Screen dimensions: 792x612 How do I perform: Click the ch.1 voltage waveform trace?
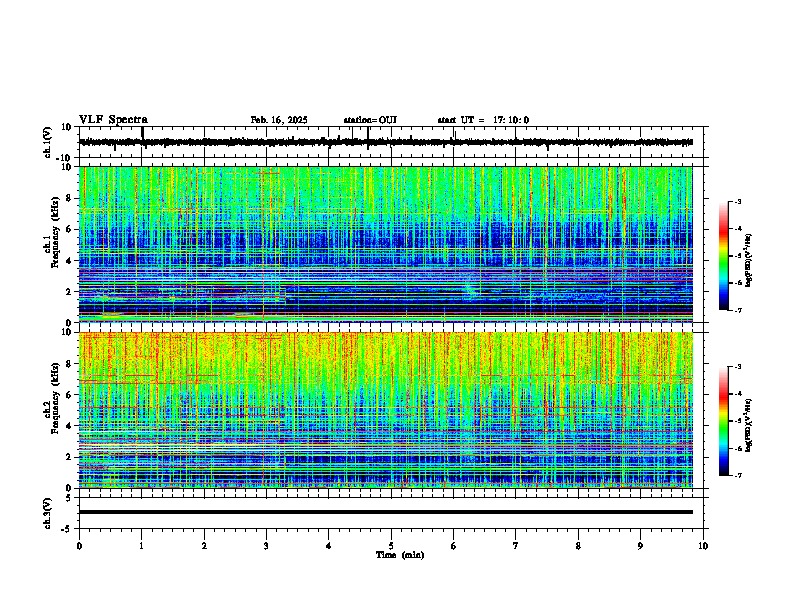pos(386,142)
